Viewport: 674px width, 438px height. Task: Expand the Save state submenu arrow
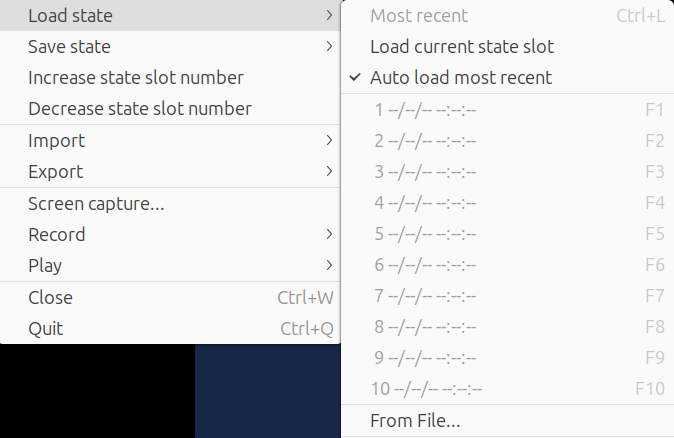click(329, 46)
